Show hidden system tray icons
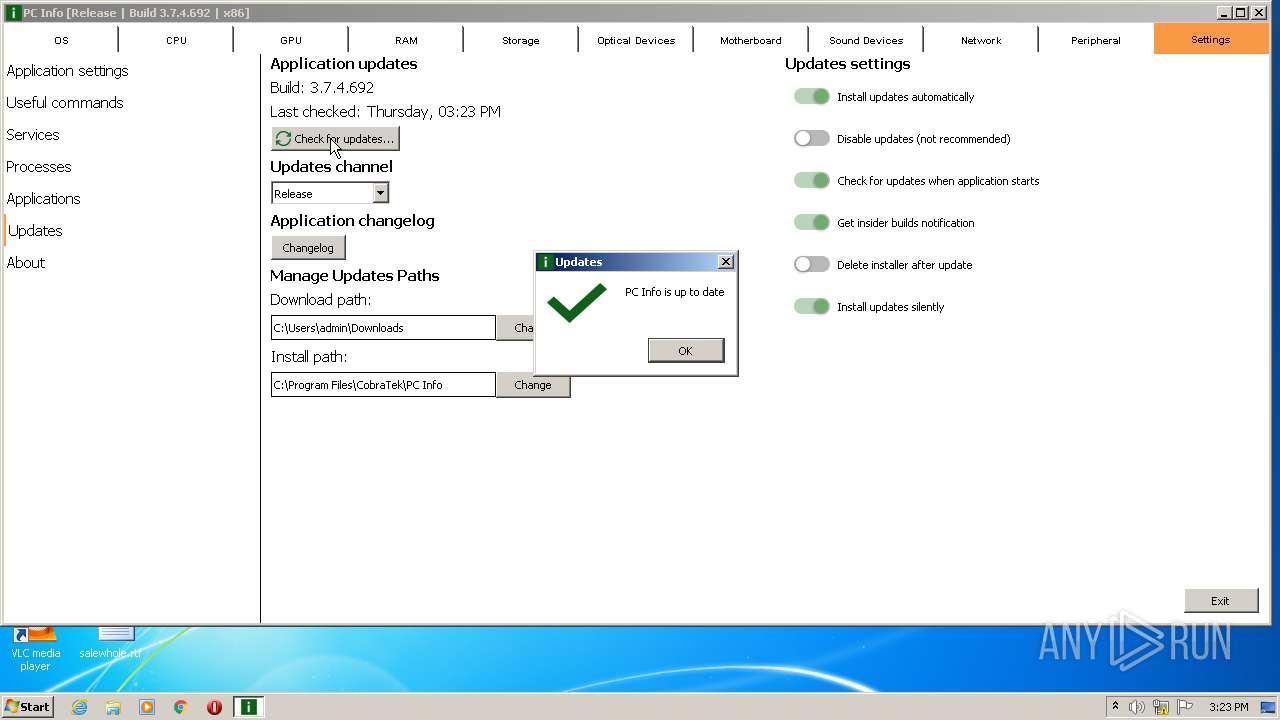1280x720 pixels. tap(1115, 707)
